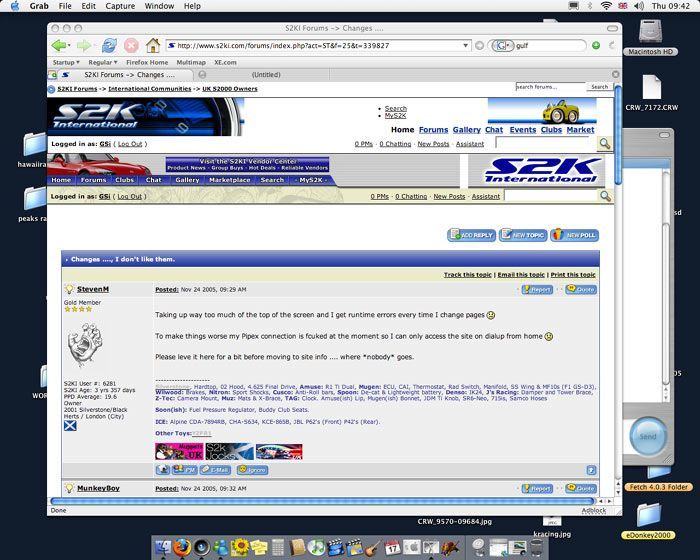Viewport: 700px width, 560px height.
Task: Go to the browser Home page icon
Action: (x=153, y=46)
